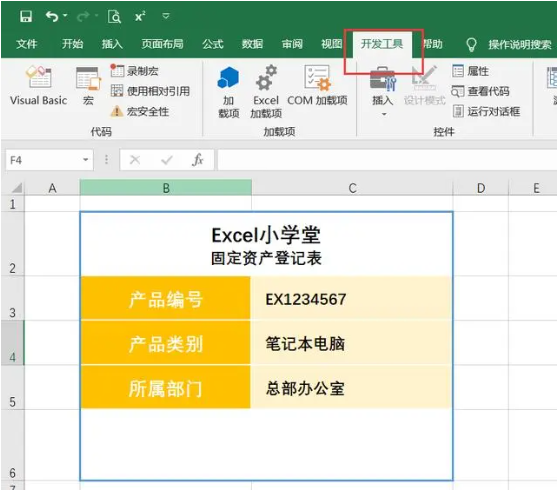Open 宏安全性 settings
The image size is (559, 490).
[x=139, y=112]
